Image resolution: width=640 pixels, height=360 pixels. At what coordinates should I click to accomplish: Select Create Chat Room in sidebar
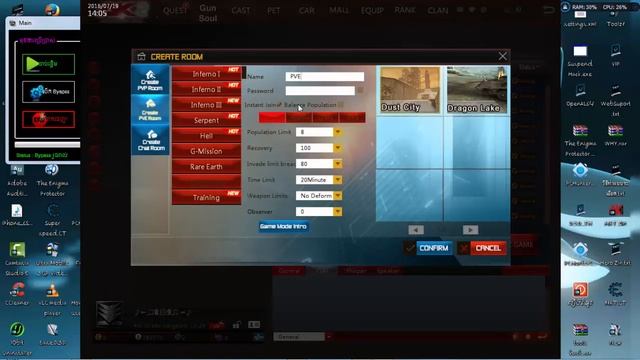[150, 140]
